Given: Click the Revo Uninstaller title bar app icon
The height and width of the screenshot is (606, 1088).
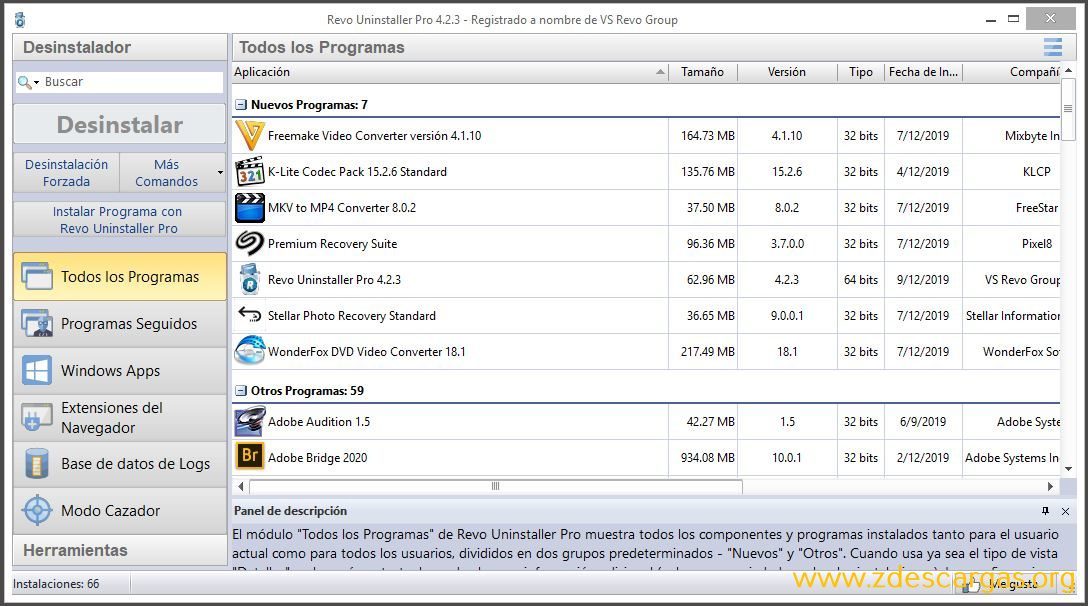Looking at the screenshot, I should click(x=20, y=19).
